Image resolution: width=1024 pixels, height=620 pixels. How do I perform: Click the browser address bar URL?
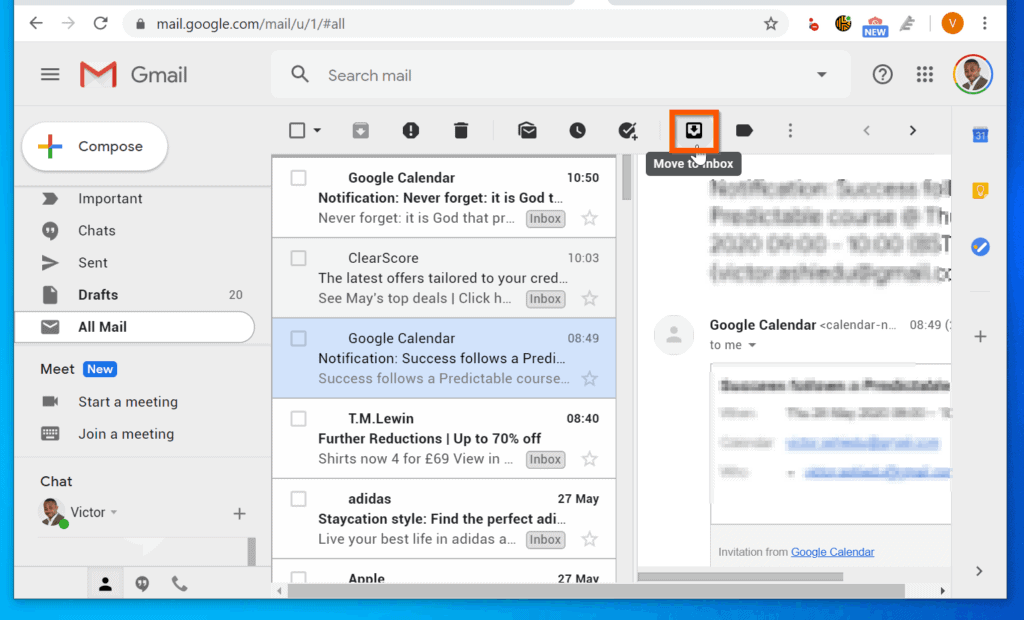251,24
